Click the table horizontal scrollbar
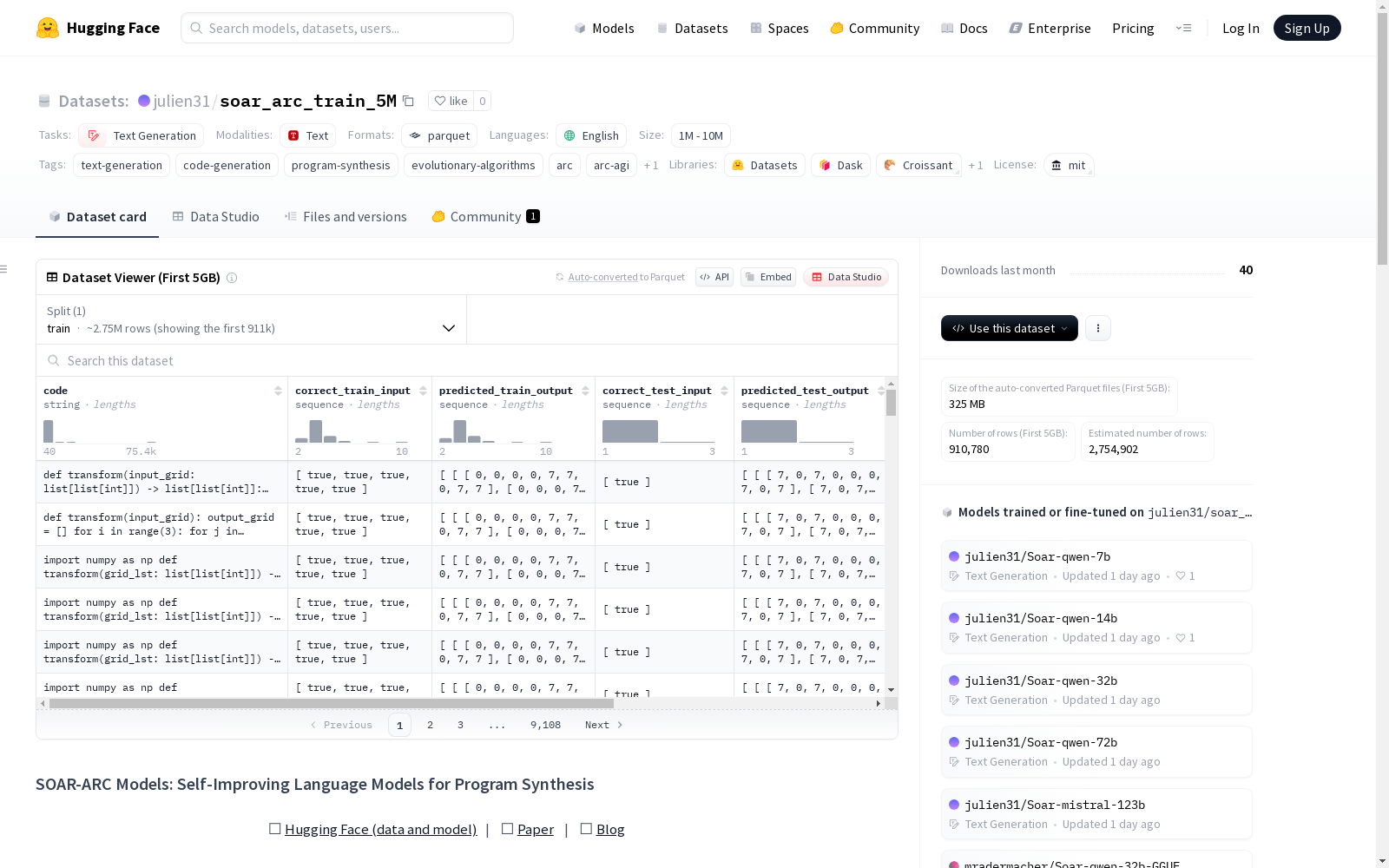Screen dimensions: 1389x868 [332, 703]
